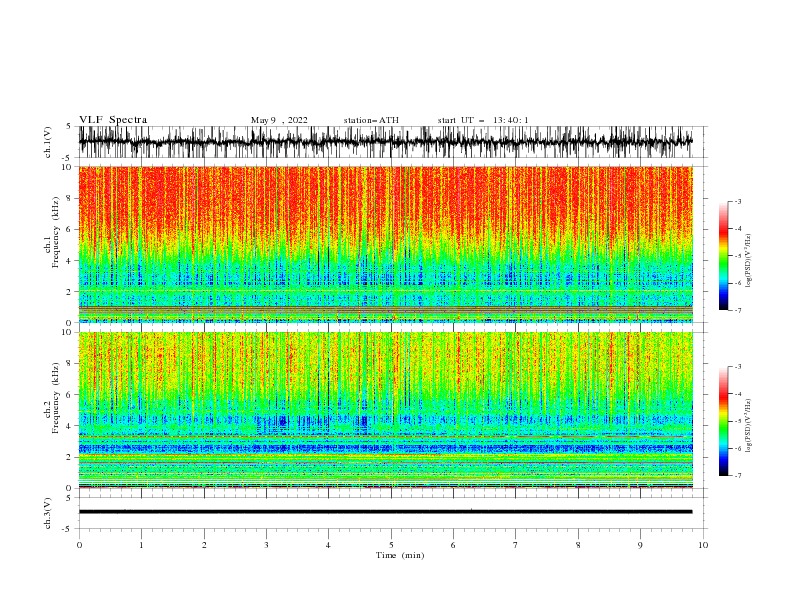
Task: Click the ch.2 color scale bar
Action: coord(723,421)
